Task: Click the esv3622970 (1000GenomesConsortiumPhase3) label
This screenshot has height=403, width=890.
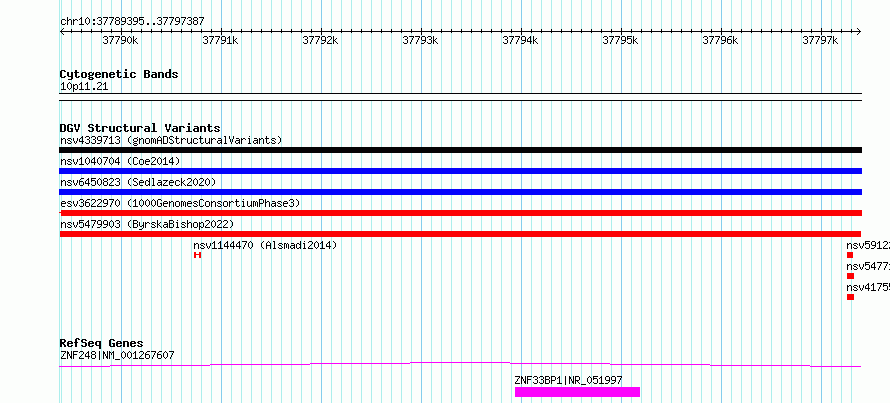Action: coord(180,203)
